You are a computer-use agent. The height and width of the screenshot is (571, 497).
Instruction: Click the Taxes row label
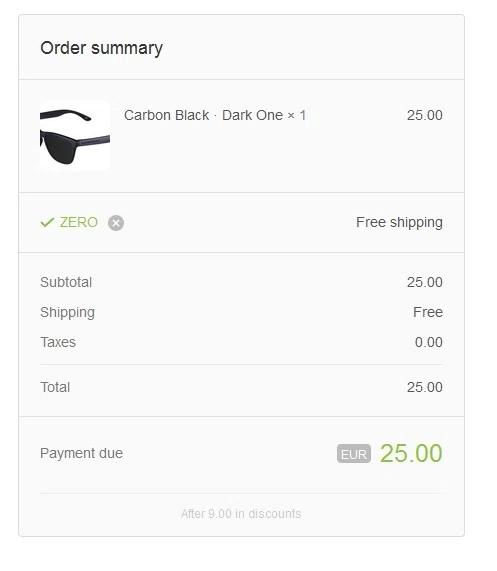tap(58, 342)
